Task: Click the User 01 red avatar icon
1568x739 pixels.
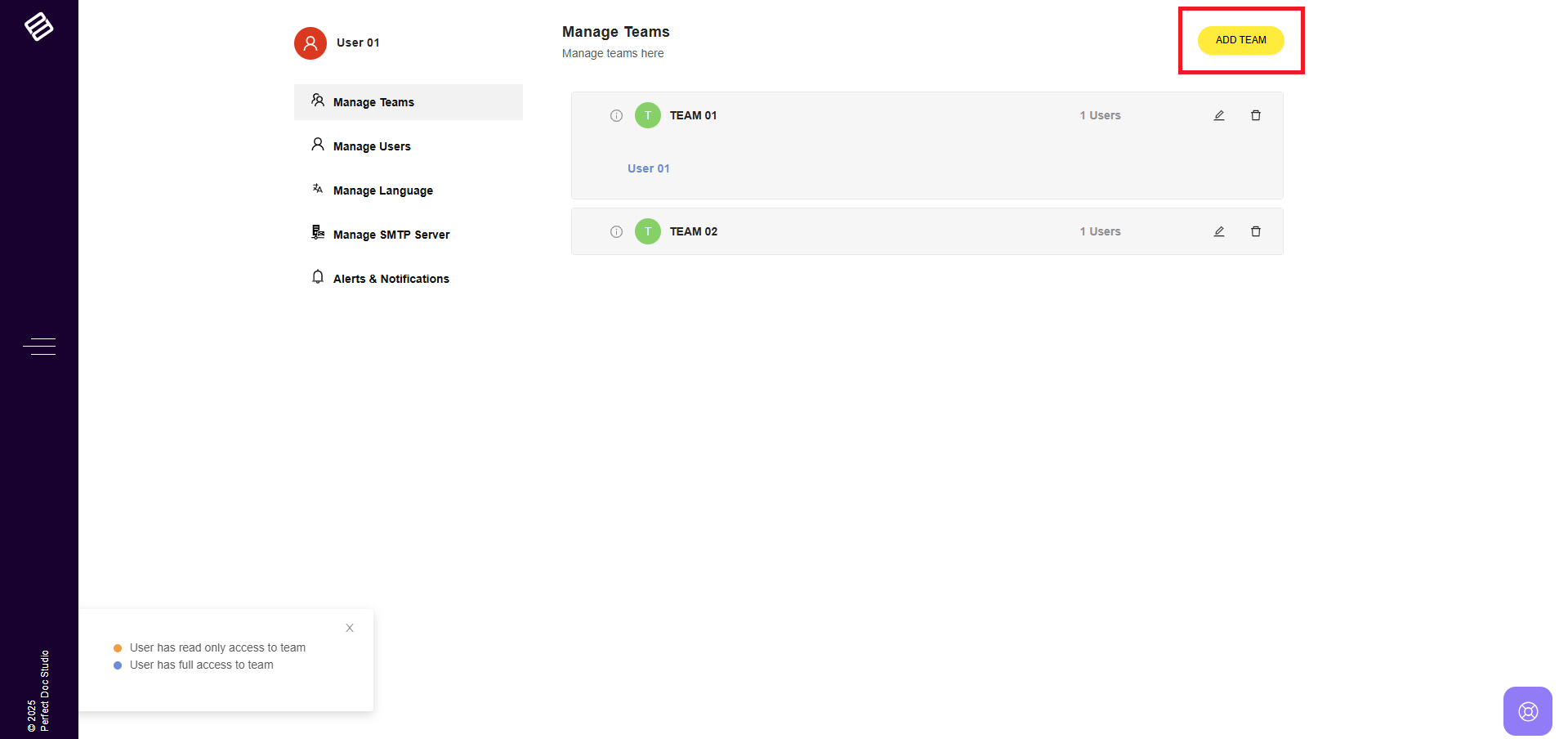Action: click(x=310, y=43)
